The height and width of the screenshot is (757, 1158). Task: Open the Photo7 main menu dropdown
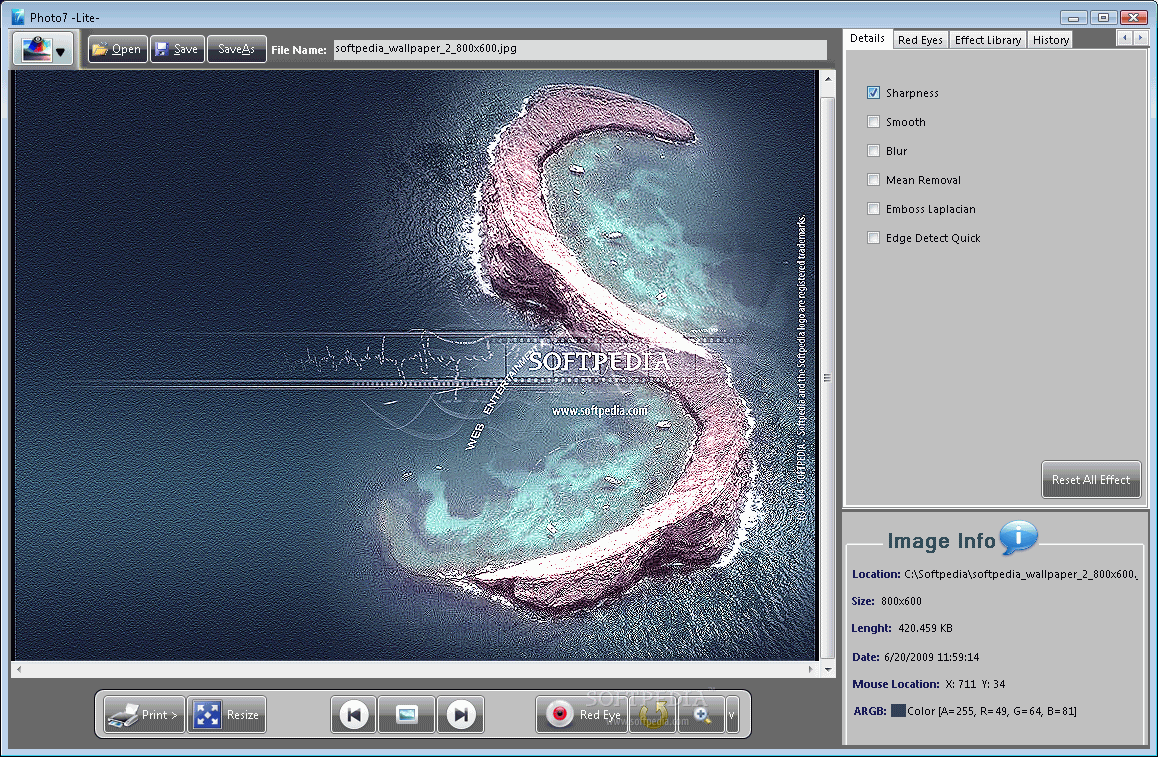click(x=43, y=49)
